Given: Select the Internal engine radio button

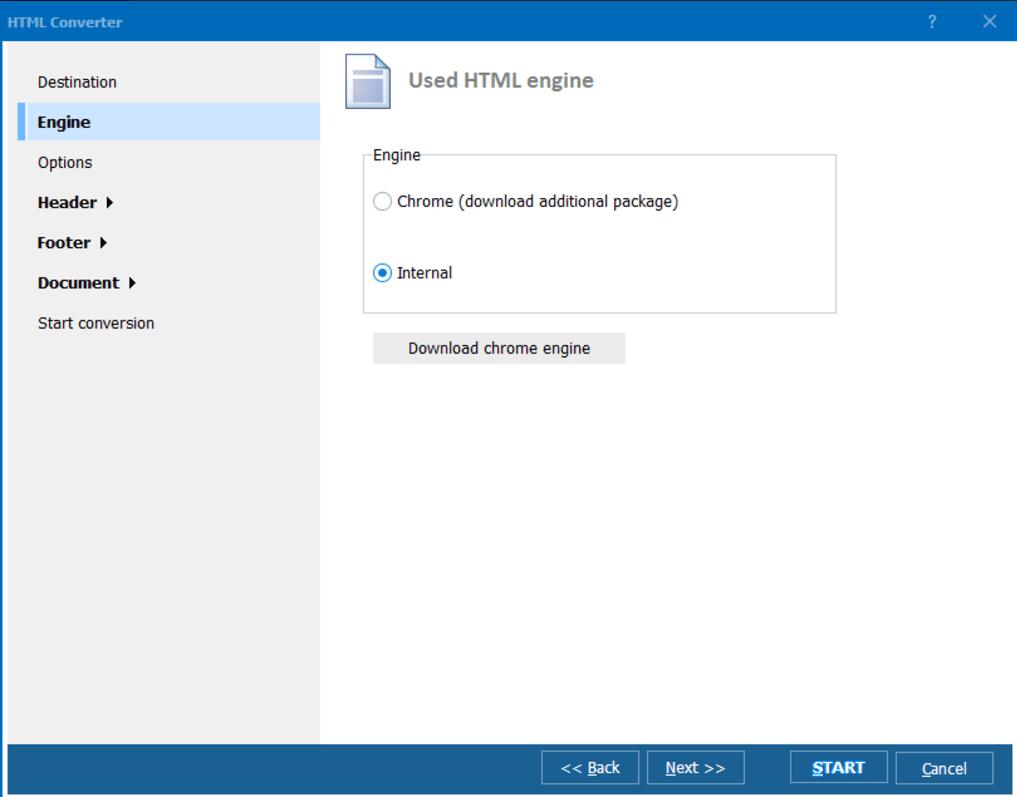Looking at the screenshot, I should (382, 273).
